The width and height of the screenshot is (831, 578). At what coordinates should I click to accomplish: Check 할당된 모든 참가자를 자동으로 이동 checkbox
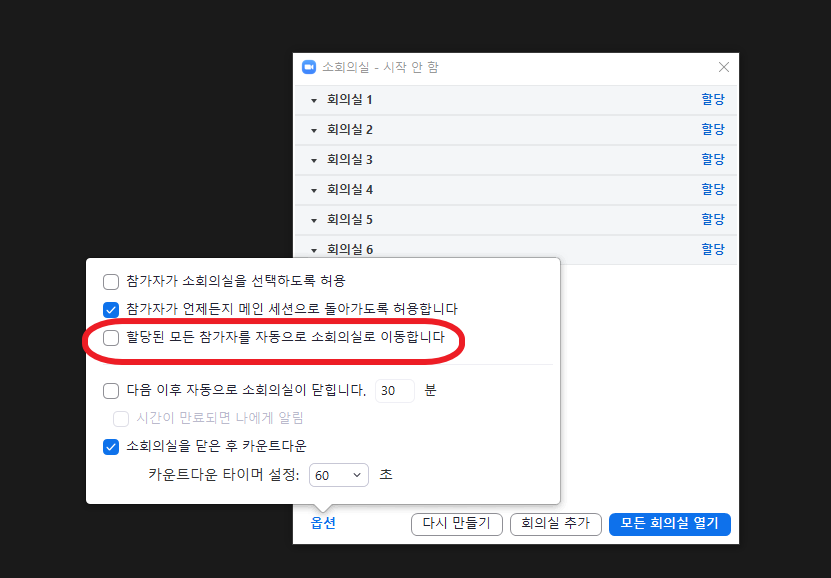point(111,337)
